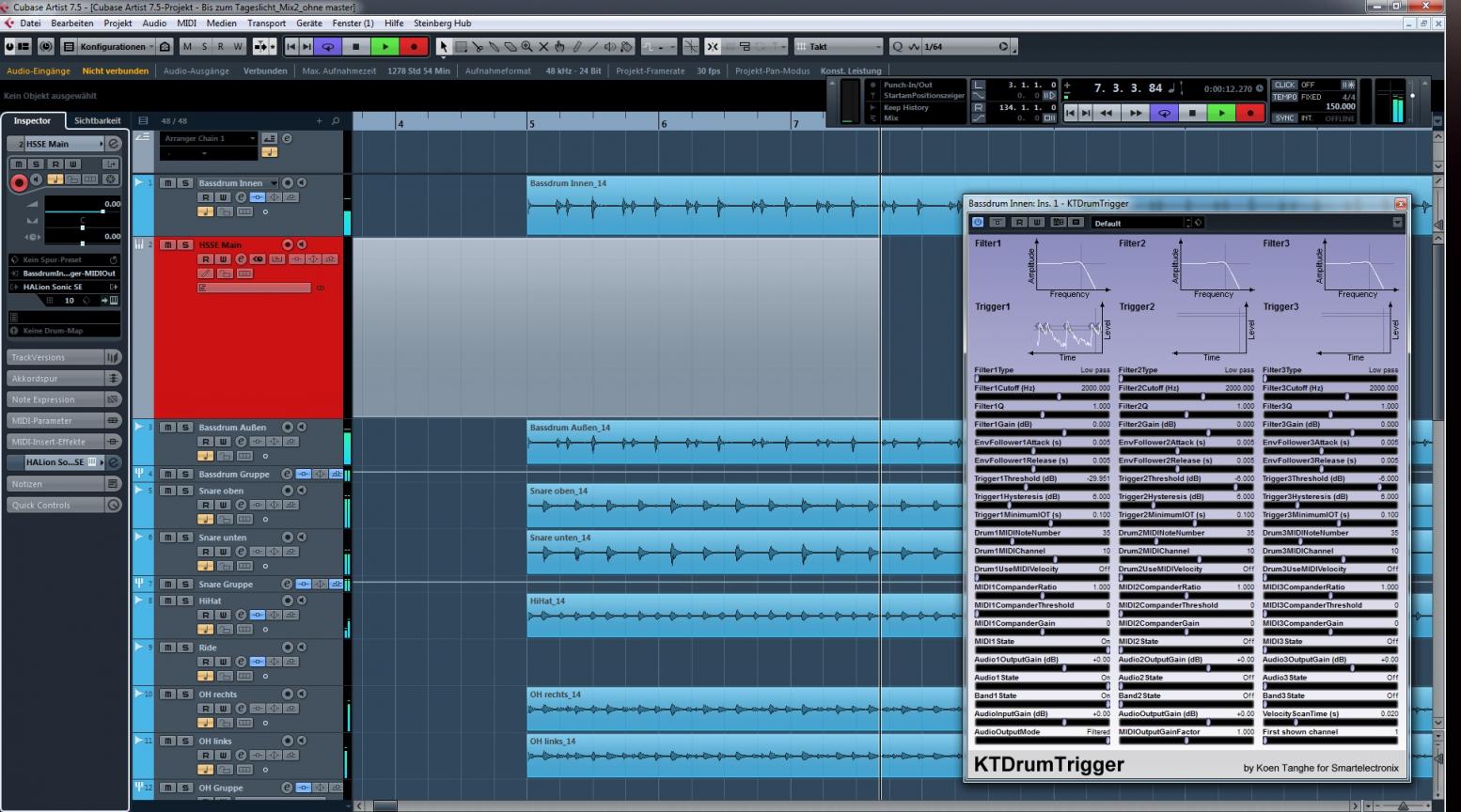Expand the MIDI-Insert-Effekte inspector section
The height and width of the screenshot is (812, 1461).
[x=64, y=442]
